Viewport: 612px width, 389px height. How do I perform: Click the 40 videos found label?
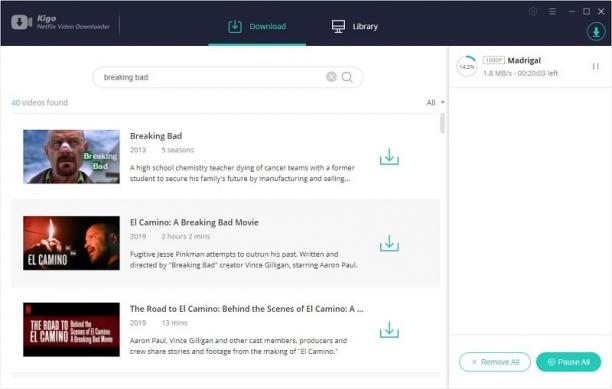39,103
